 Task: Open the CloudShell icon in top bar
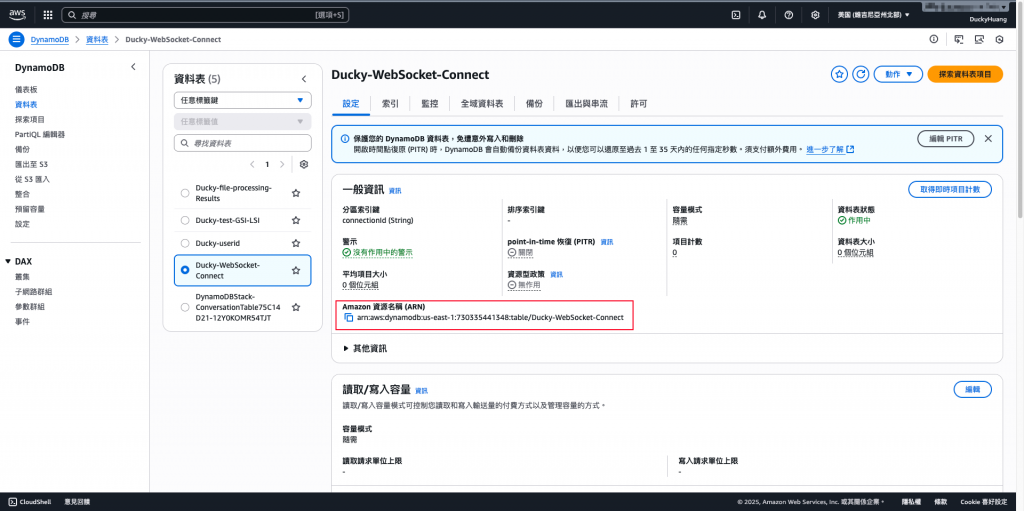[x=735, y=14]
